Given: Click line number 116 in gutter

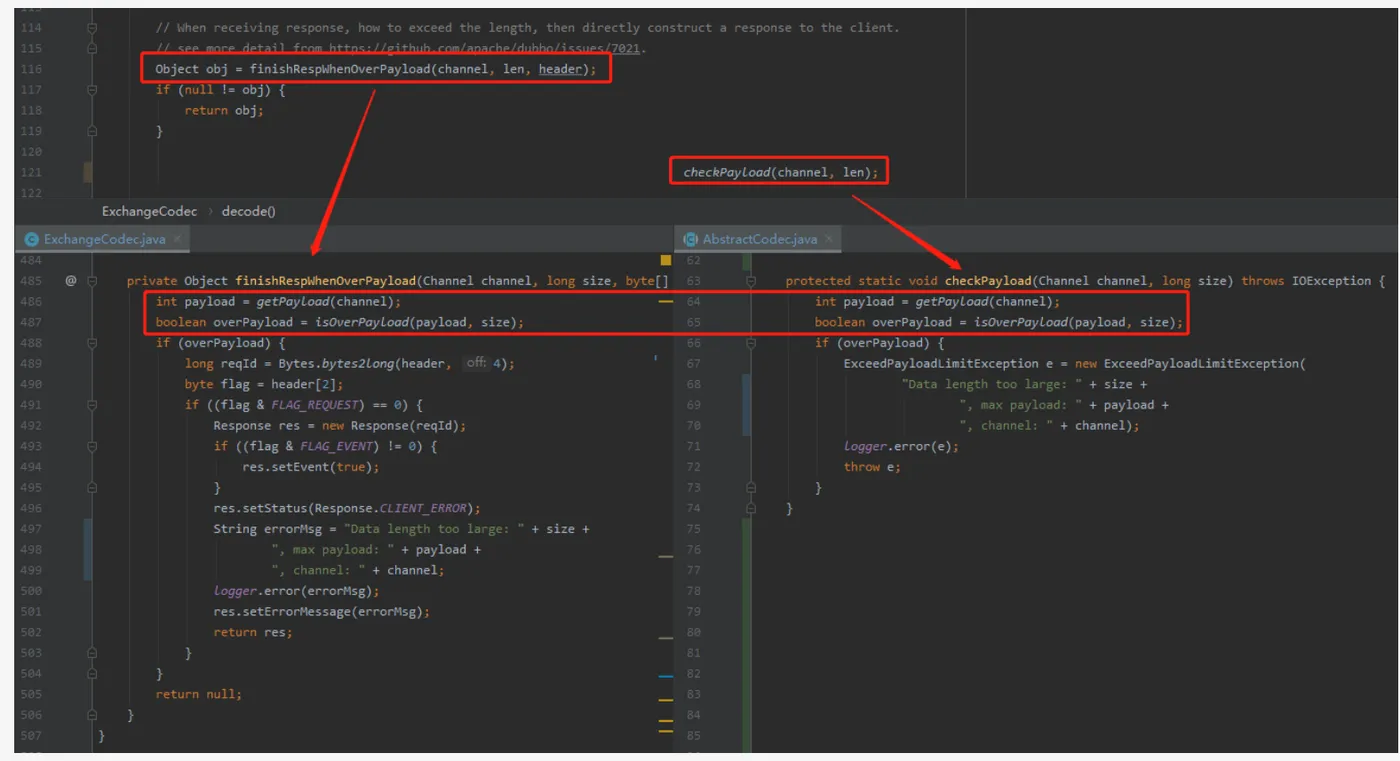Looking at the screenshot, I should [31, 69].
